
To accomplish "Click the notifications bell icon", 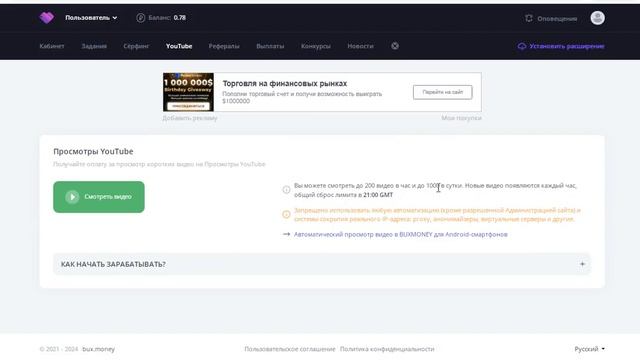I will pyautogui.click(x=529, y=18).
